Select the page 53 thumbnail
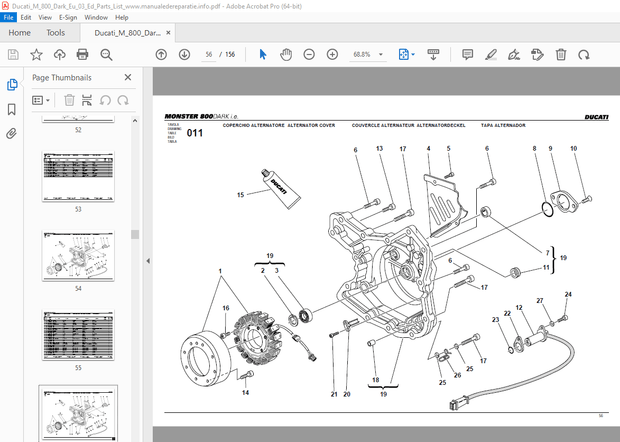Viewport: 620px width, 442px height. [x=78, y=177]
